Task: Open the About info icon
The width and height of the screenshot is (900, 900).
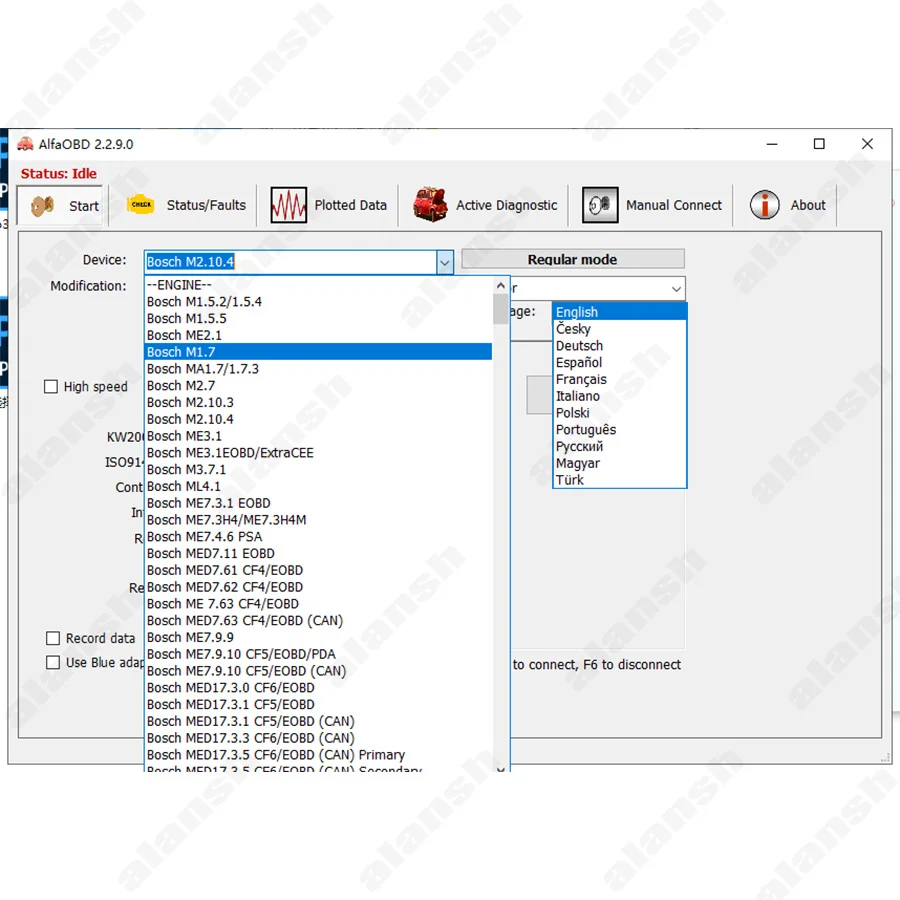Action: [765, 205]
